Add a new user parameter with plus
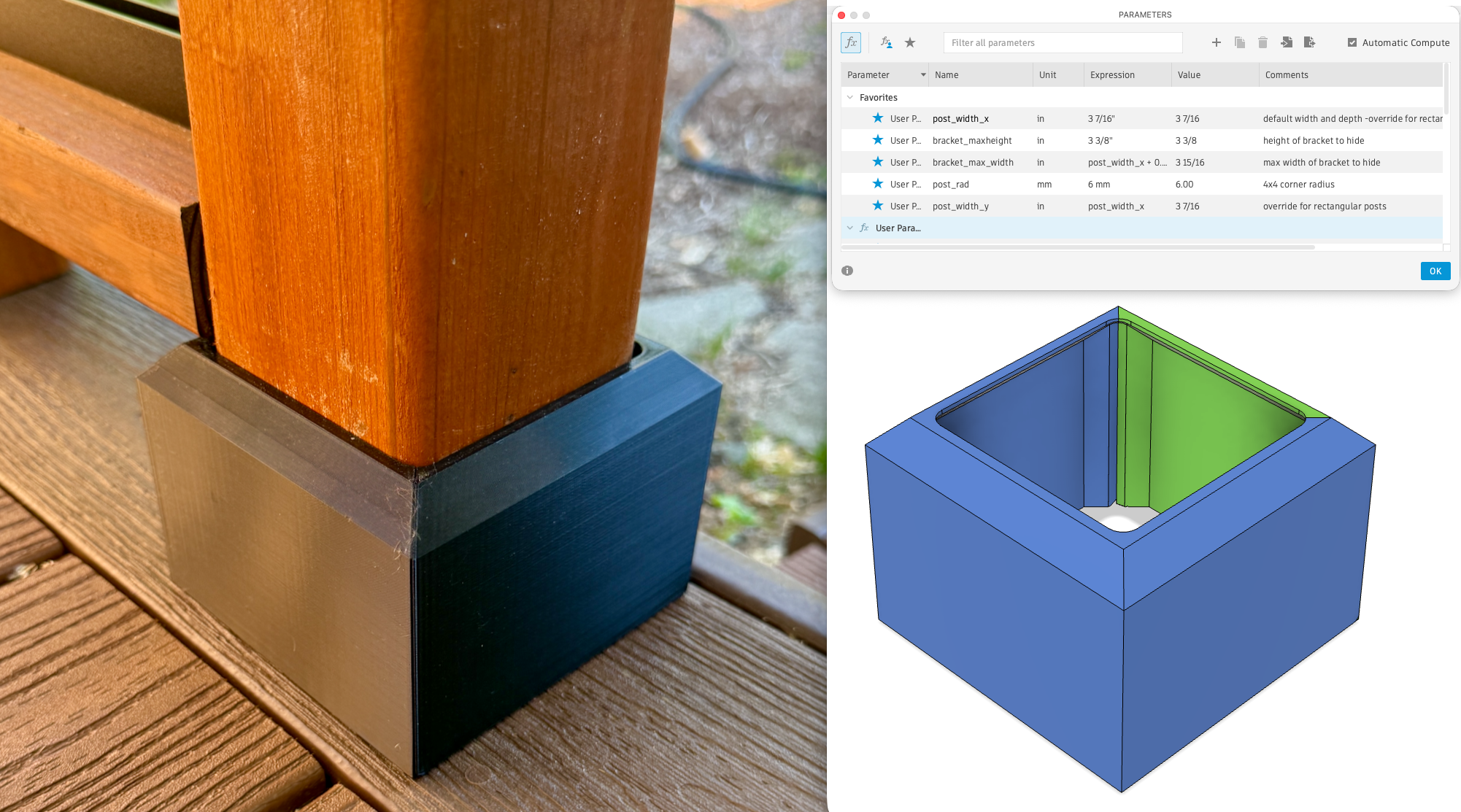 tap(1217, 43)
